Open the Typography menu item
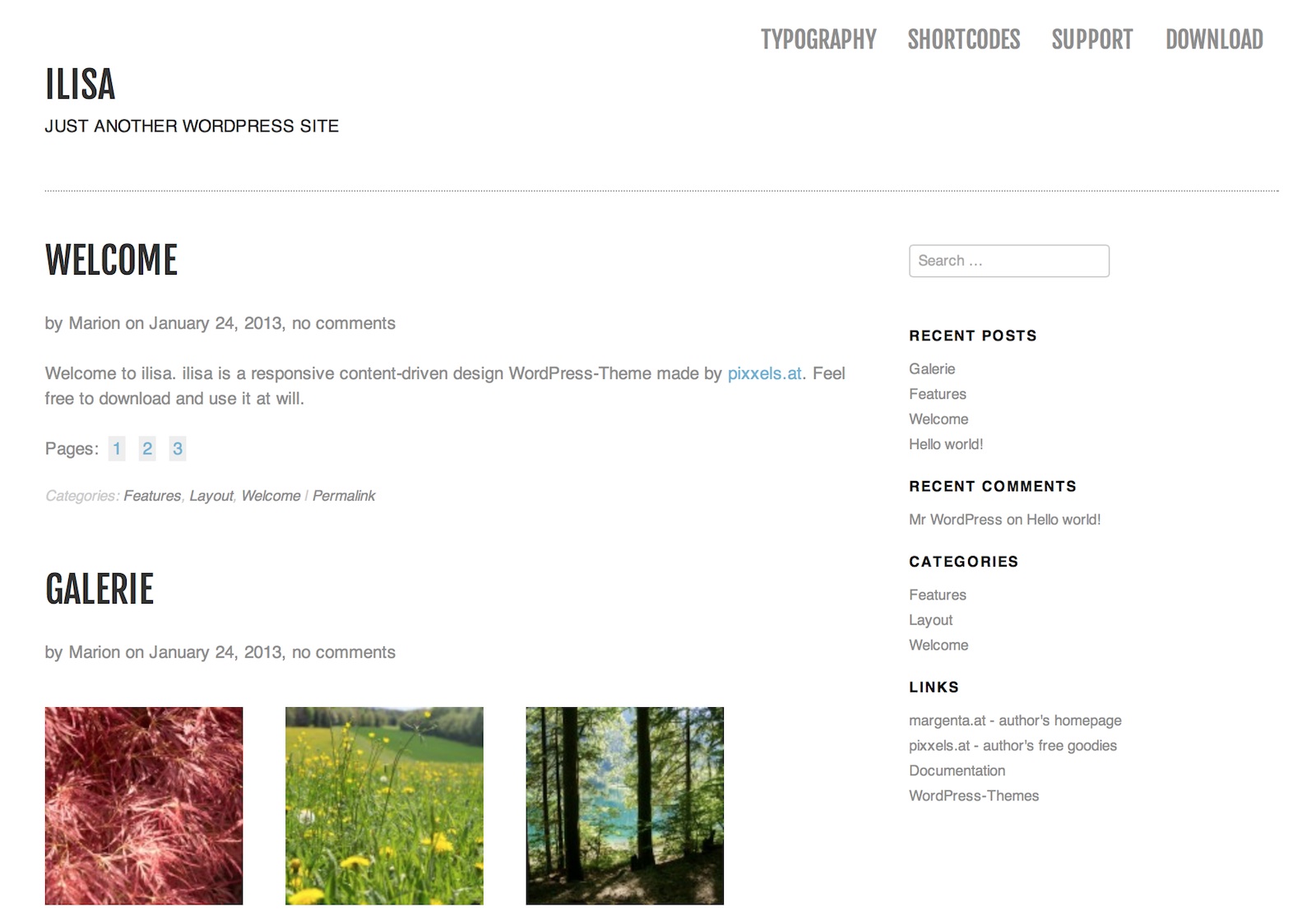This screenshot has width=1316, height=921. [x=818, y=39]
